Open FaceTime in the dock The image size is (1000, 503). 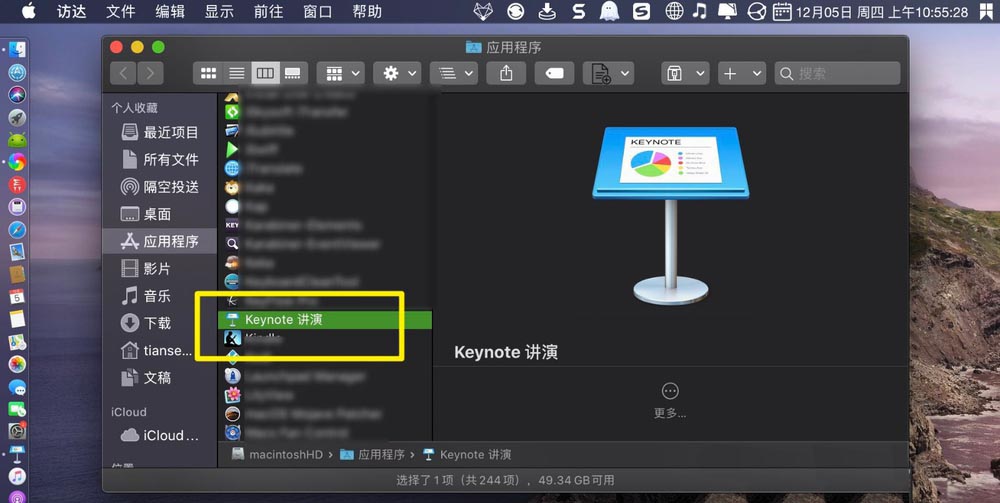click(x=17, y=409)
